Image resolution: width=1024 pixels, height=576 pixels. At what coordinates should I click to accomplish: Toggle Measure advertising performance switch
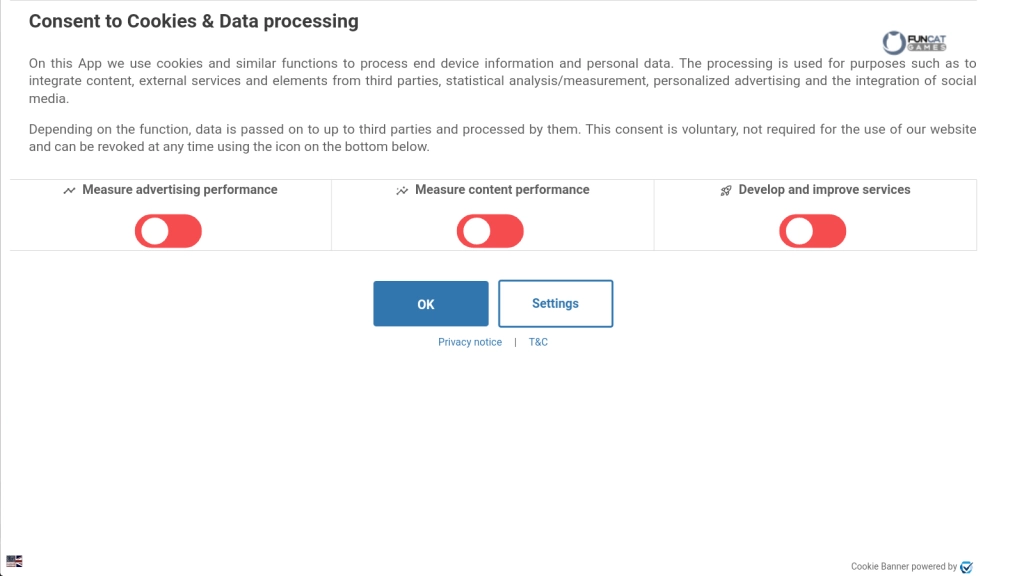click(168, 231)
